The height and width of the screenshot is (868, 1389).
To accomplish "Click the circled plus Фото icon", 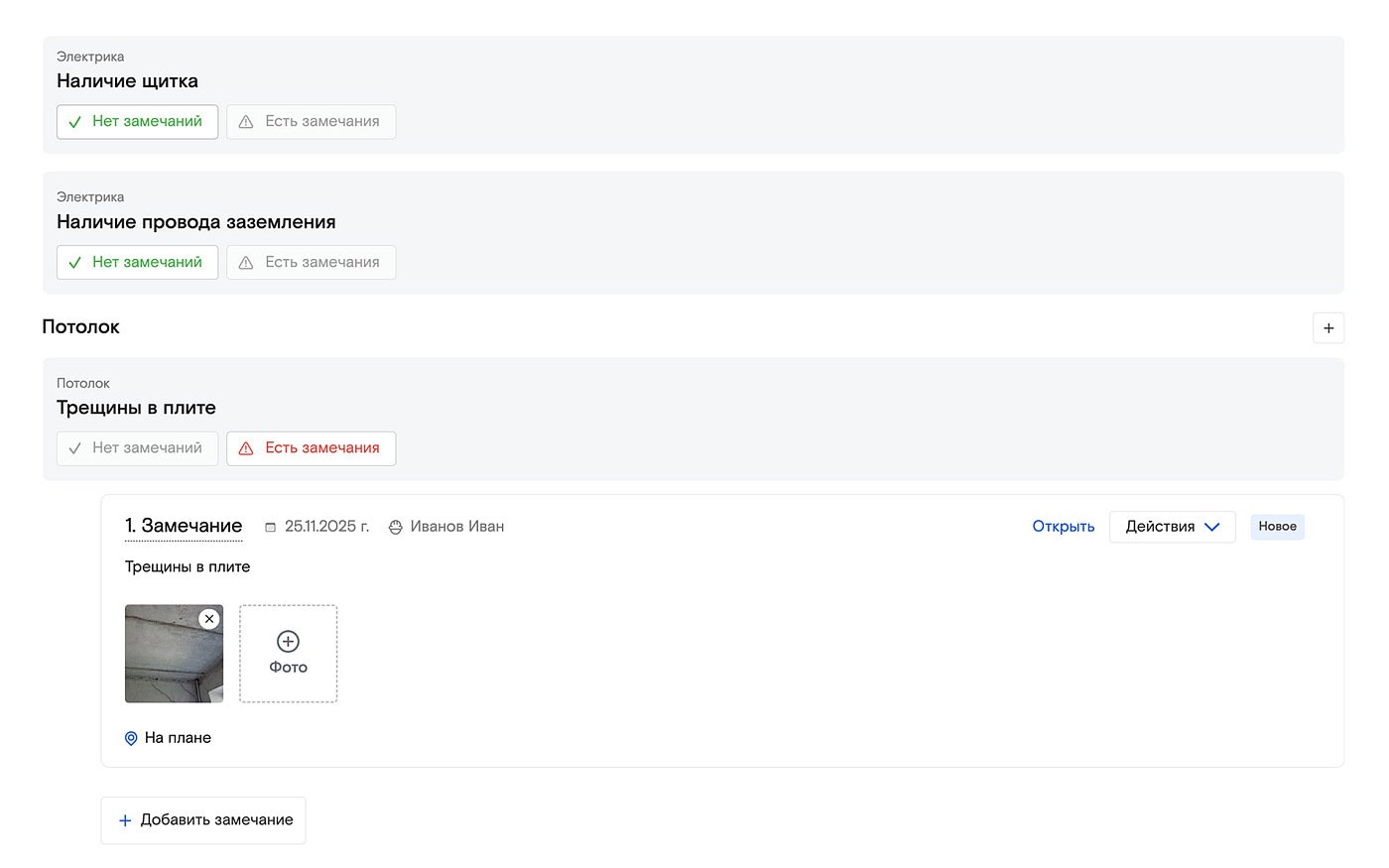I will click(288, 642).
